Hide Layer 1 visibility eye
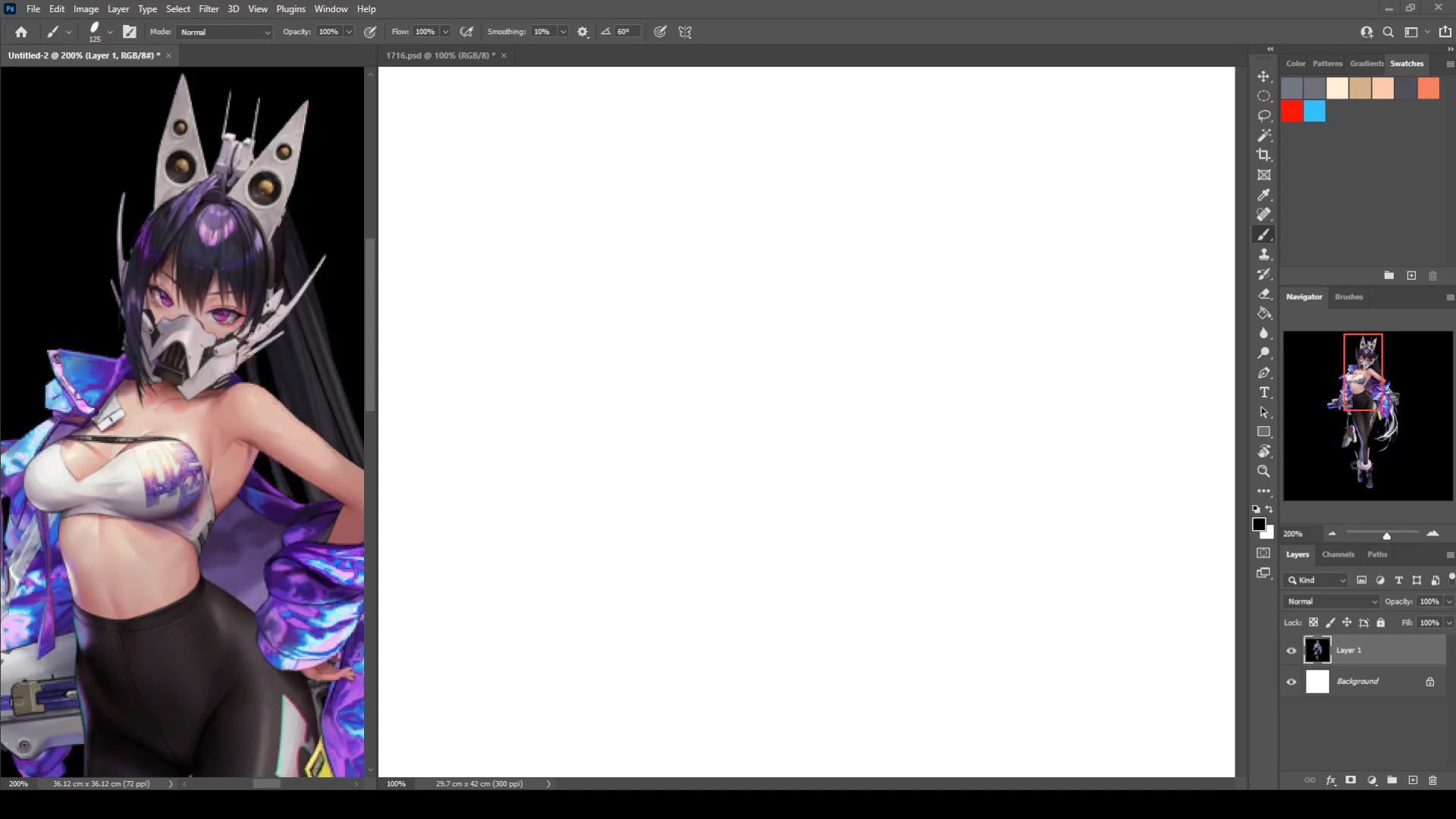The image size is (1456, 819). pyautogui.click(x=1291, y=651)
